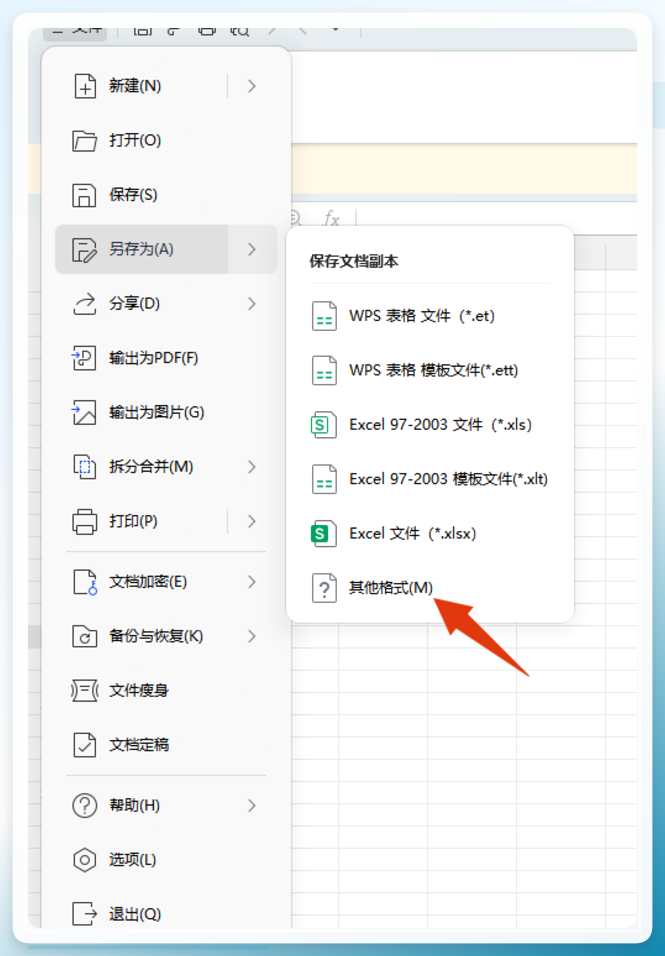Screen dimensions: 665x956
Task: Click the 新建(N) new document icon
Action: tap(85, 86)
